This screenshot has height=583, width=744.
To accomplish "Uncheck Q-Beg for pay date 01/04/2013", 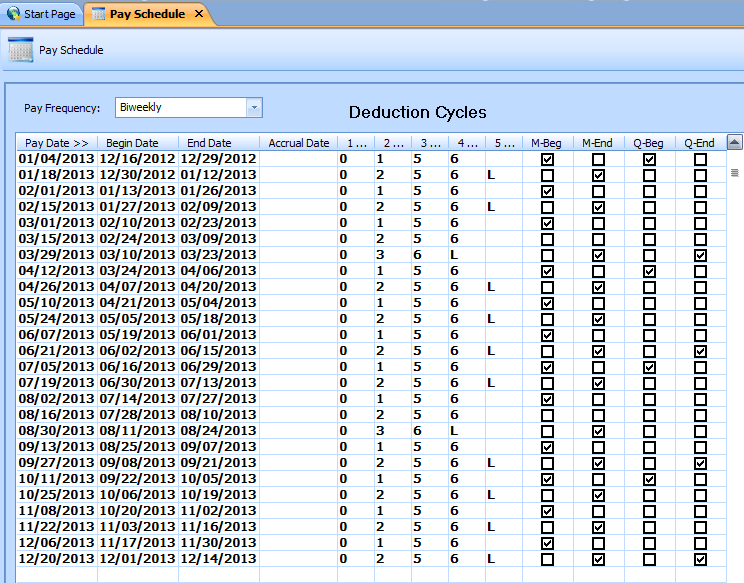I will (650, 159).
